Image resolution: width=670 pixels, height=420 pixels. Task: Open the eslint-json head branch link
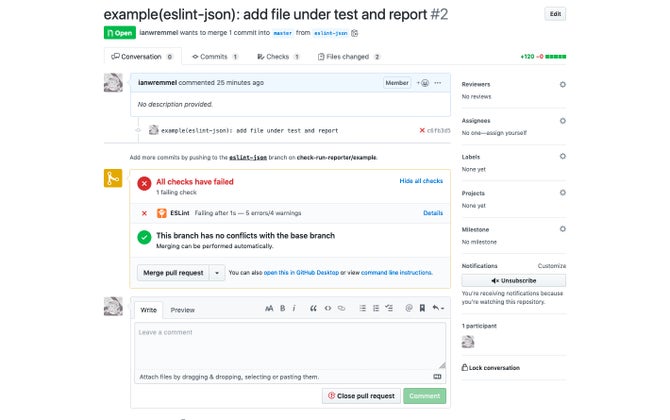pyautogui.click(x=331, y=33)
